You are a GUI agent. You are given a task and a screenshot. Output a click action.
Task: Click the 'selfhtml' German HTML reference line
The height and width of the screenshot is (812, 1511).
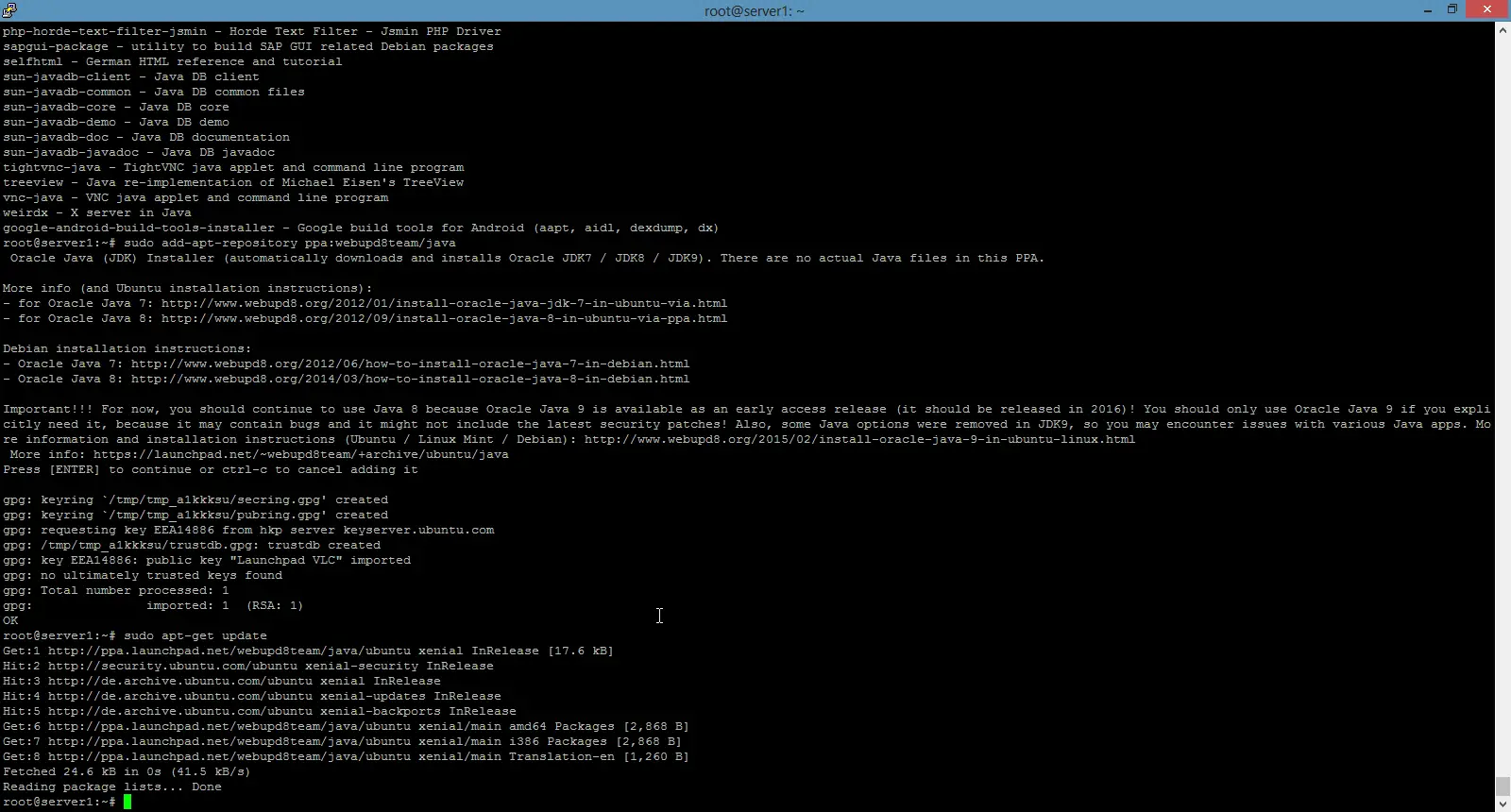coord(173,61)
